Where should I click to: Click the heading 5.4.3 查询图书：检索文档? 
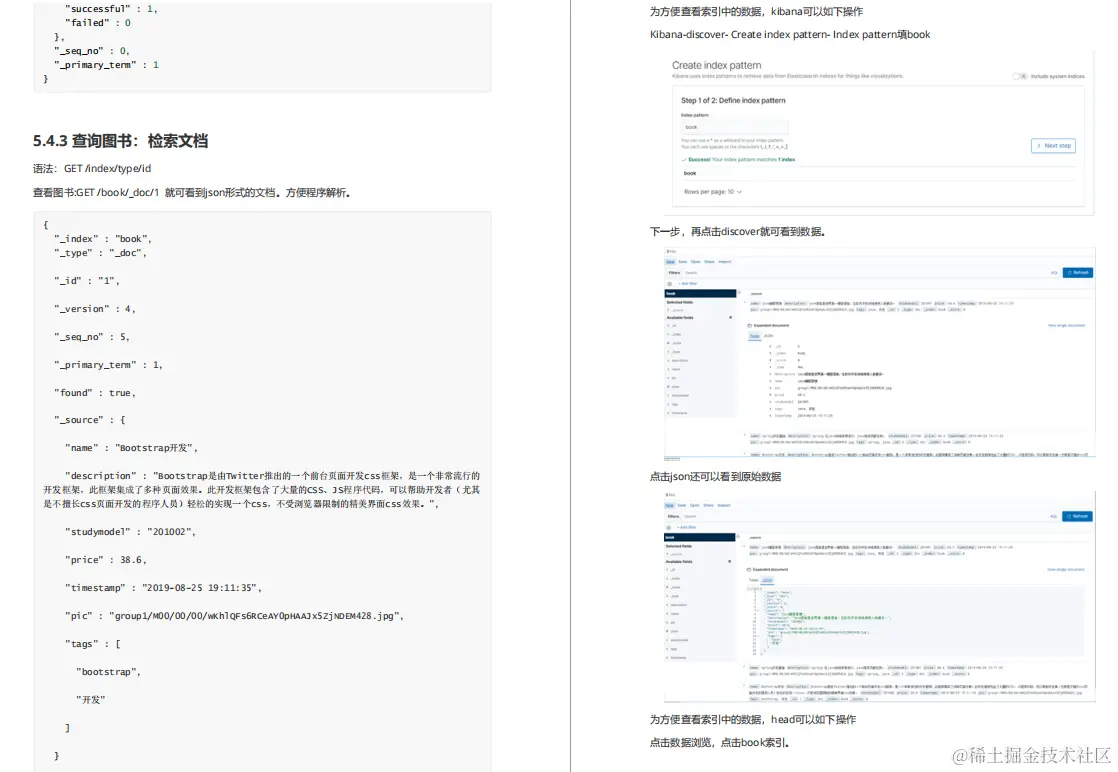(x=120, y=141)
